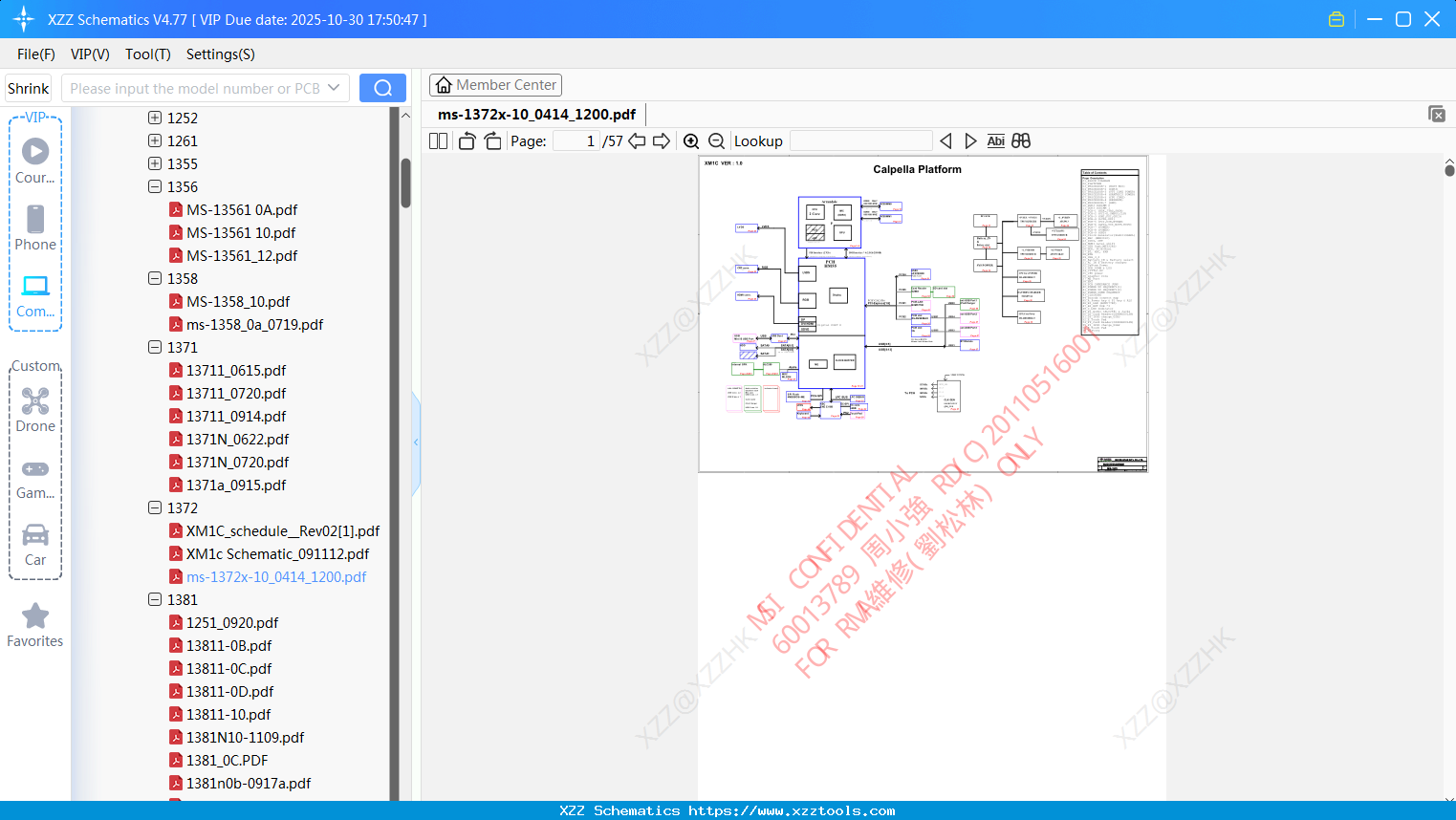Click the binoculars search icon

1021,141
